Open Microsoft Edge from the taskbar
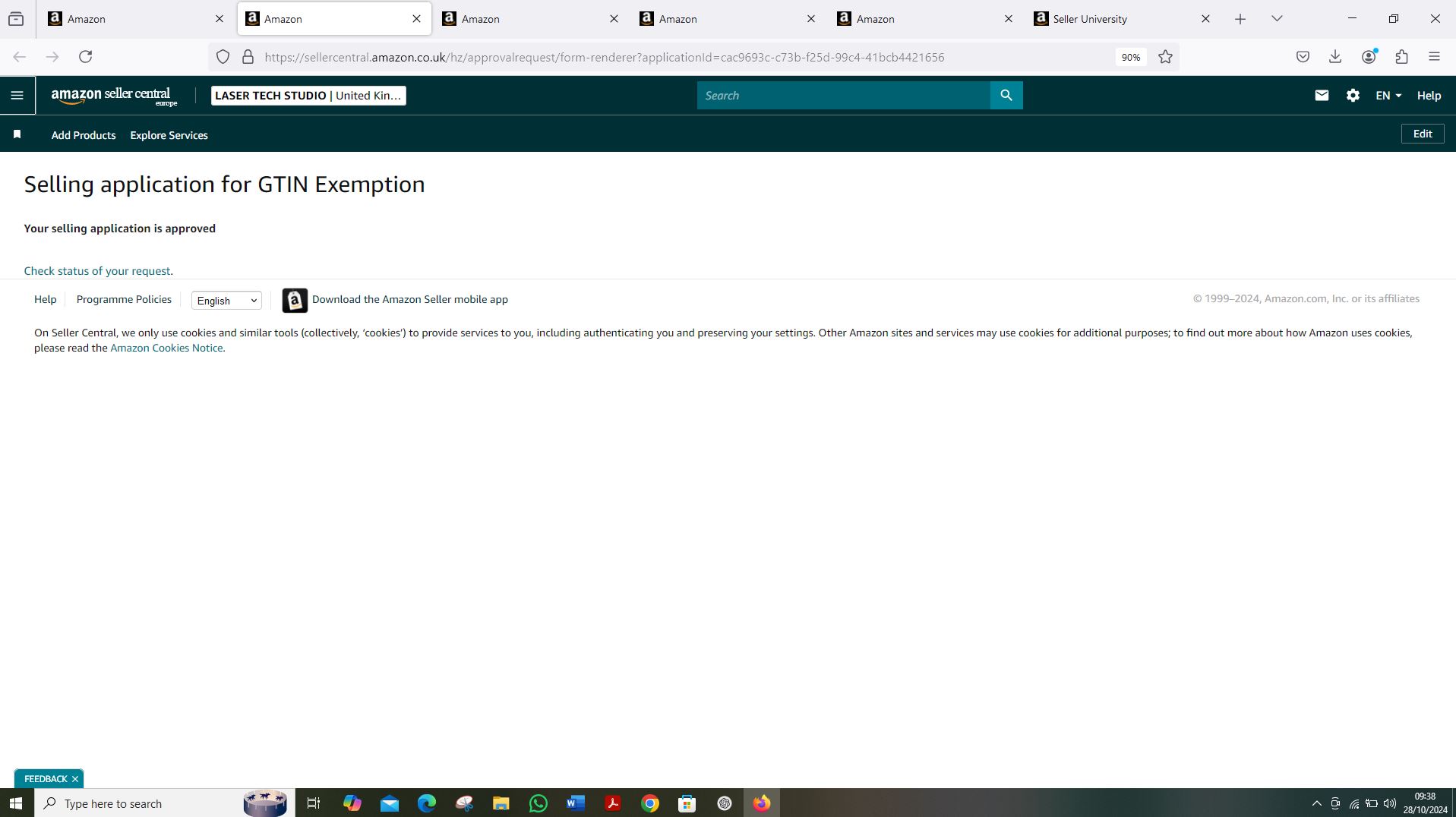The height and width of the screenshot is (817, 1456). [426, 803]
